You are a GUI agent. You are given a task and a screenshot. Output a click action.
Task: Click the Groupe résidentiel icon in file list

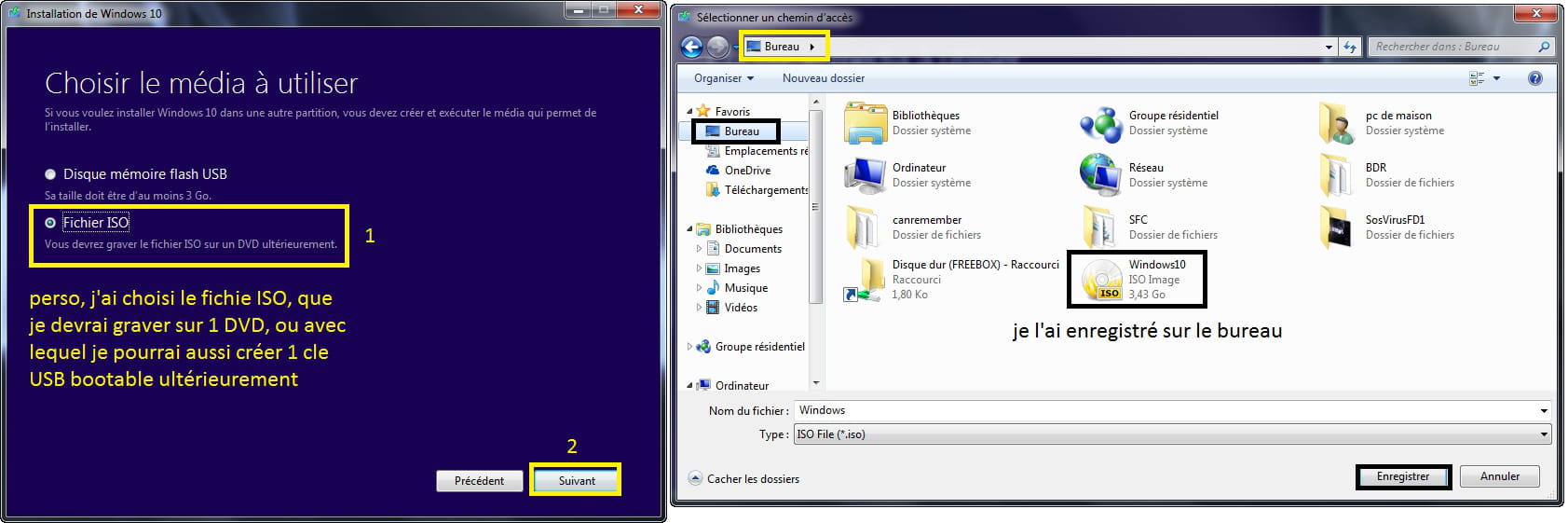1101,123
